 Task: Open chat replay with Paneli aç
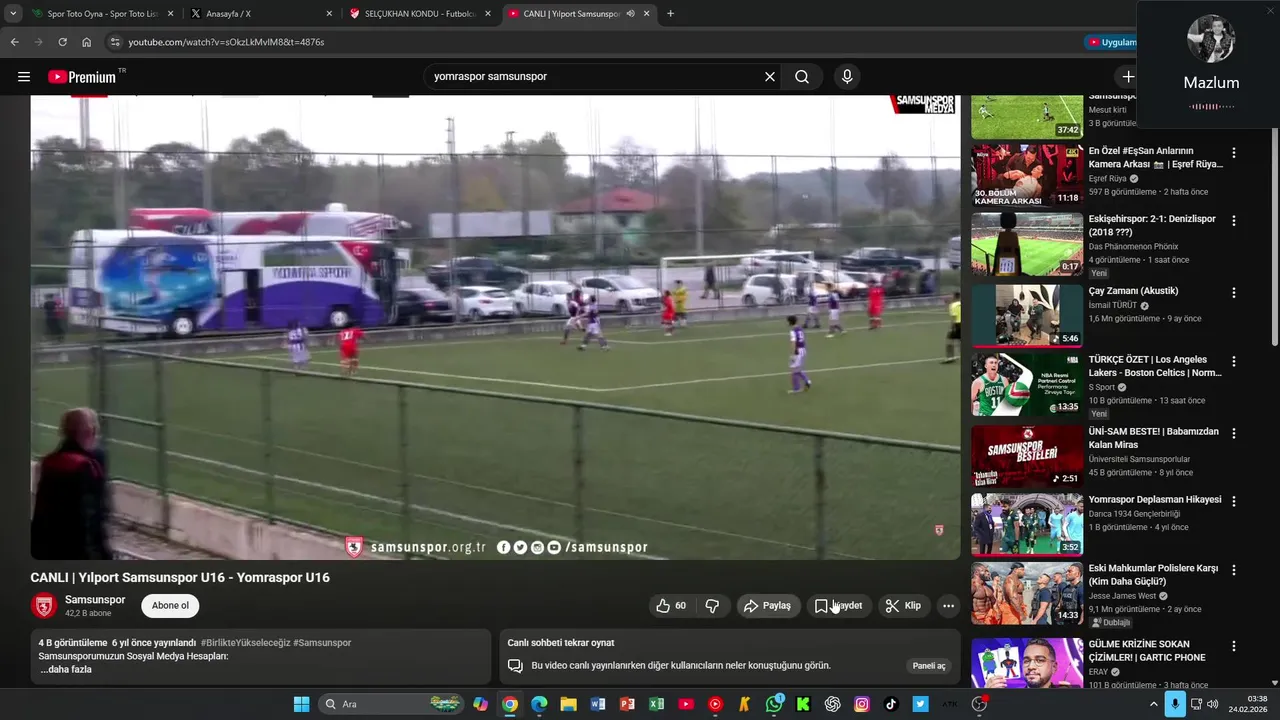click(x=928, y=666)
